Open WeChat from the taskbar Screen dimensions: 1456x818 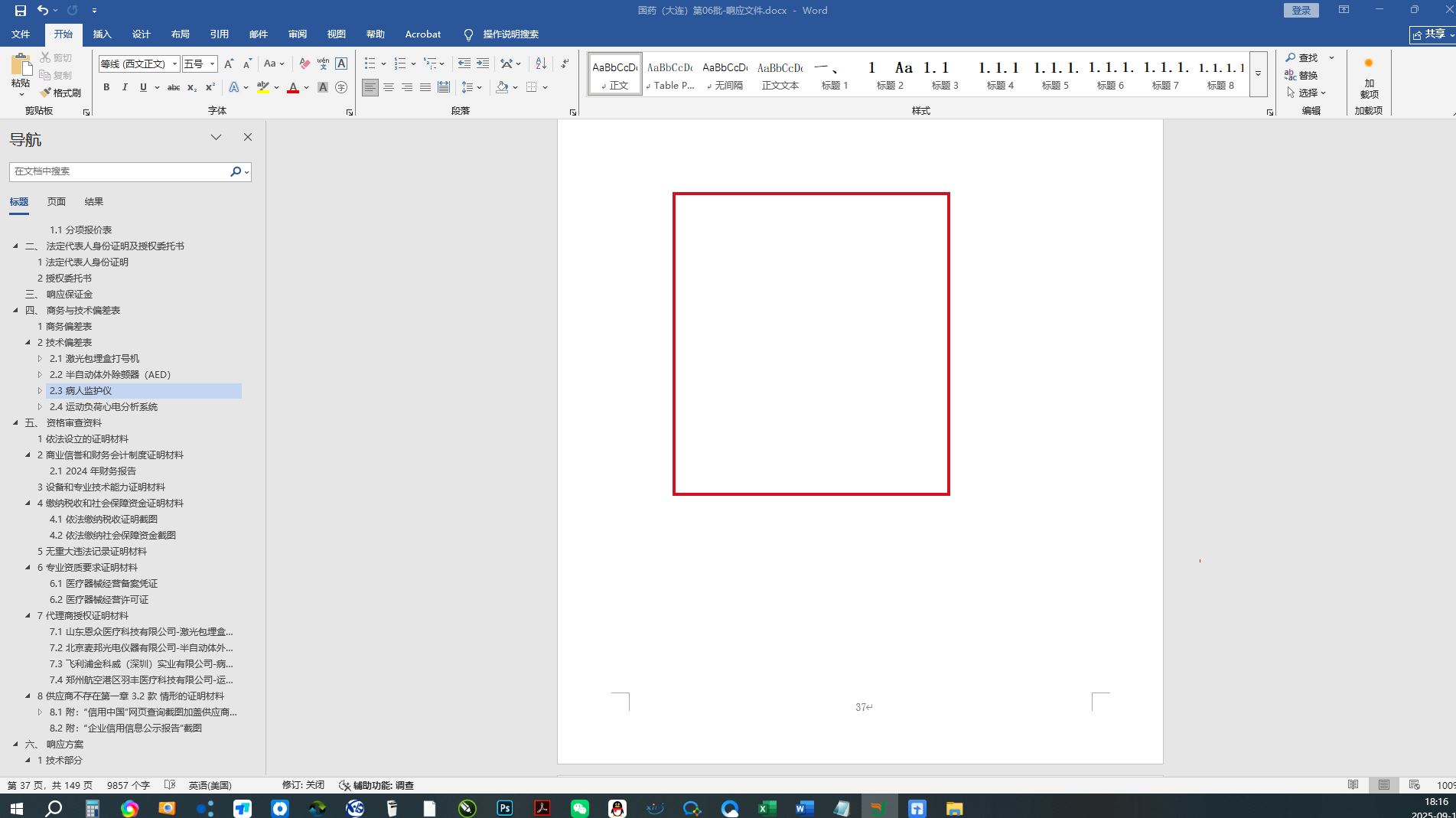[x=579, y=808]
